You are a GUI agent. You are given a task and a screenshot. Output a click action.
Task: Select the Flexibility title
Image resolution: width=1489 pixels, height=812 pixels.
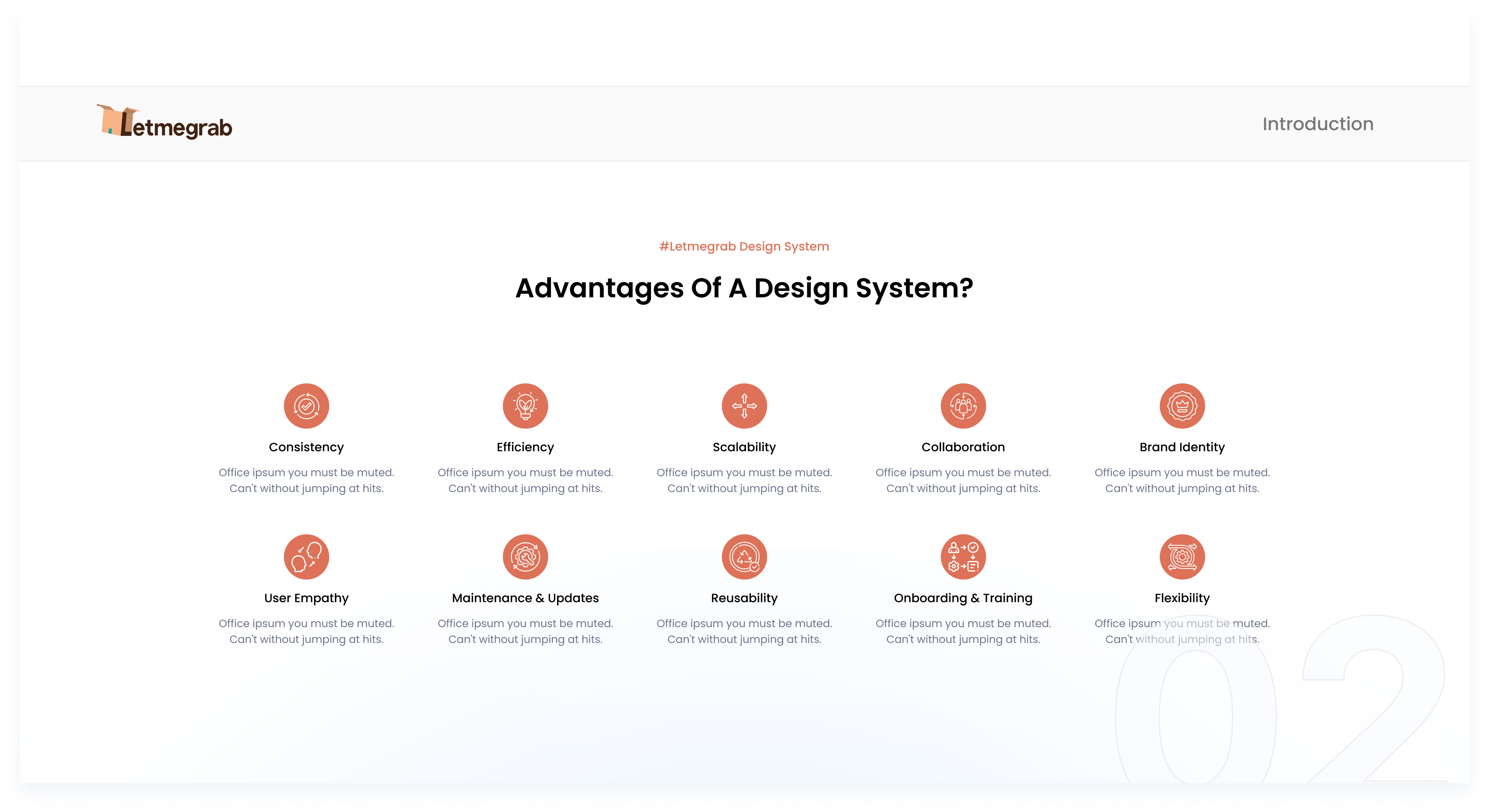coord(1182,598)
